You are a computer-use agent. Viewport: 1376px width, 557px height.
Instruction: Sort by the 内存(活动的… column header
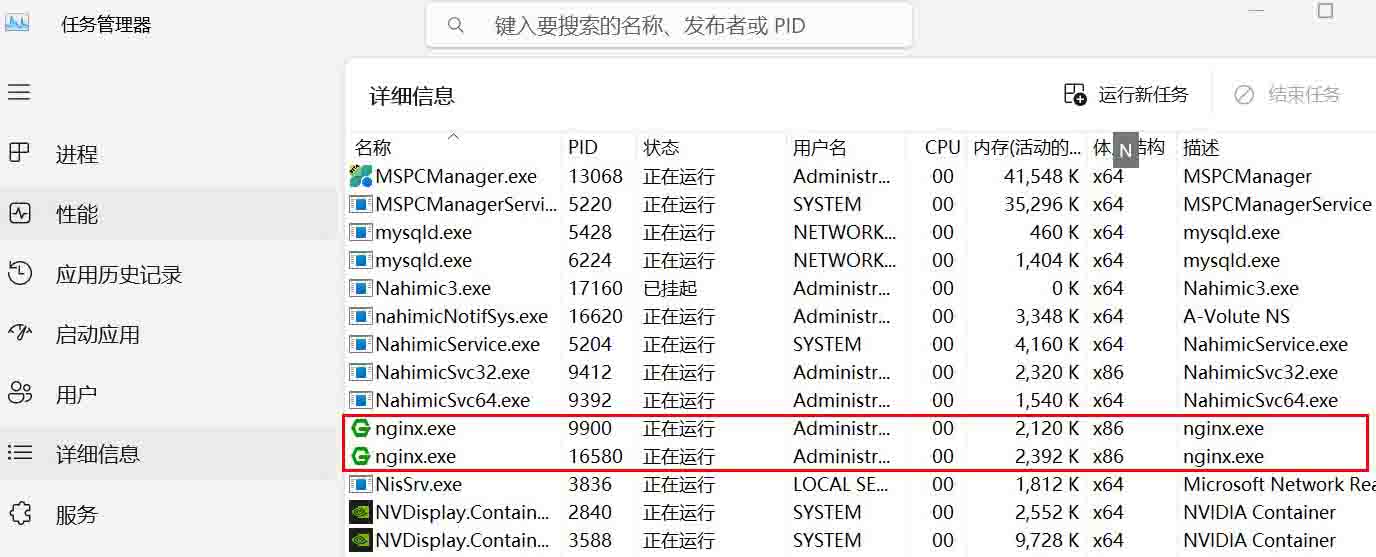pos(1027,147)
